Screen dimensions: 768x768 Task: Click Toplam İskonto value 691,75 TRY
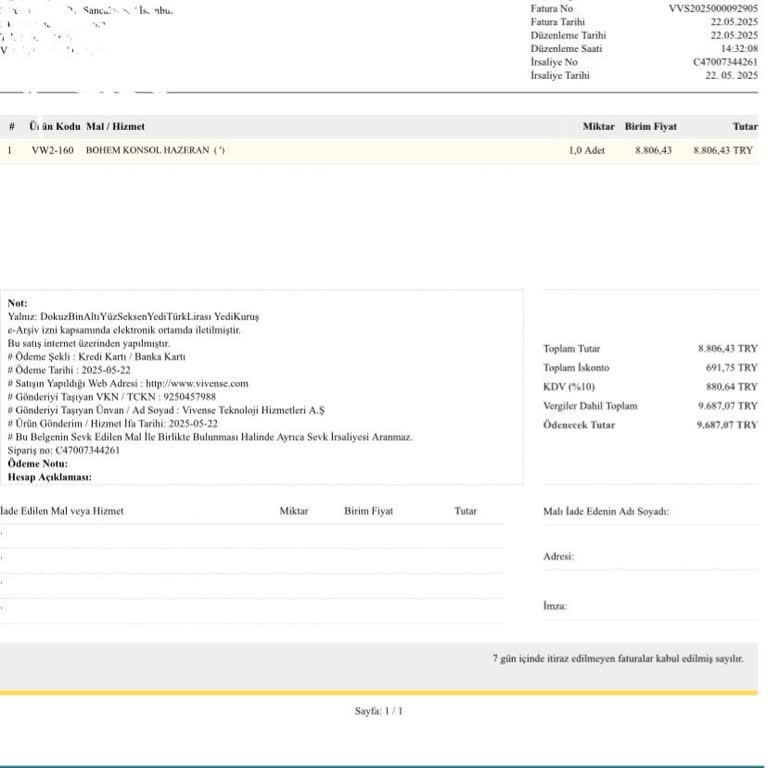coord(732,368)
